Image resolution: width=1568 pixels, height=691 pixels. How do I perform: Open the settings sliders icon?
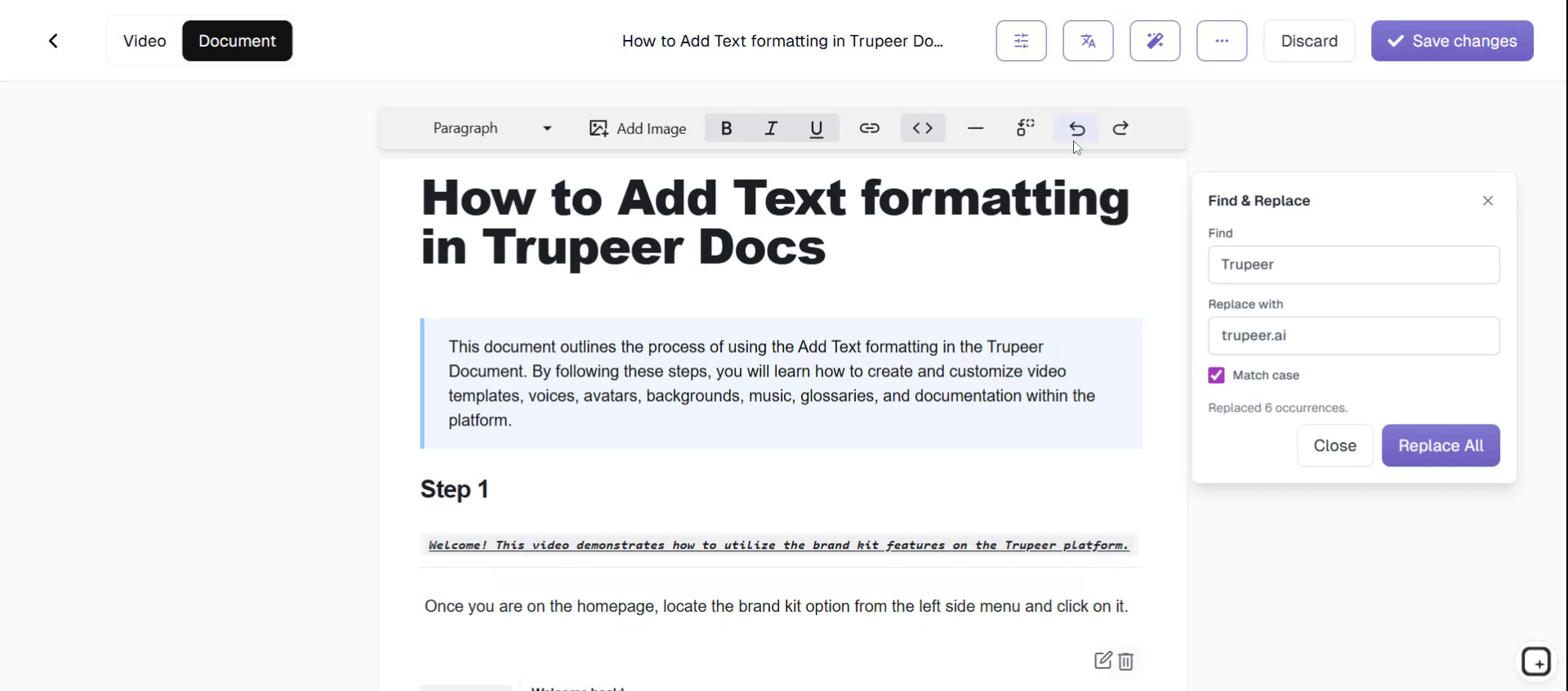1021,41
